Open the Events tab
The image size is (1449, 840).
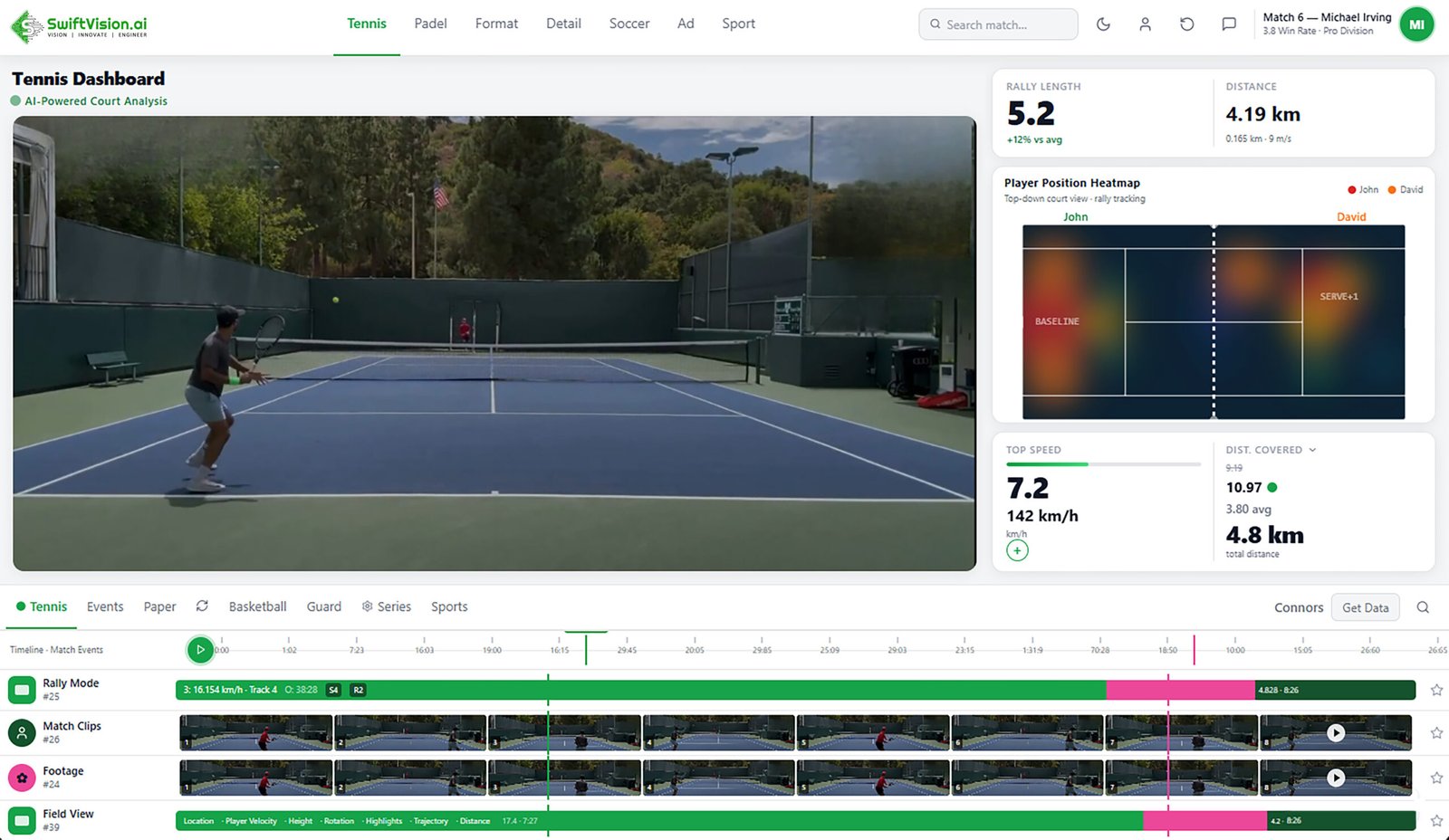(105, 606)
